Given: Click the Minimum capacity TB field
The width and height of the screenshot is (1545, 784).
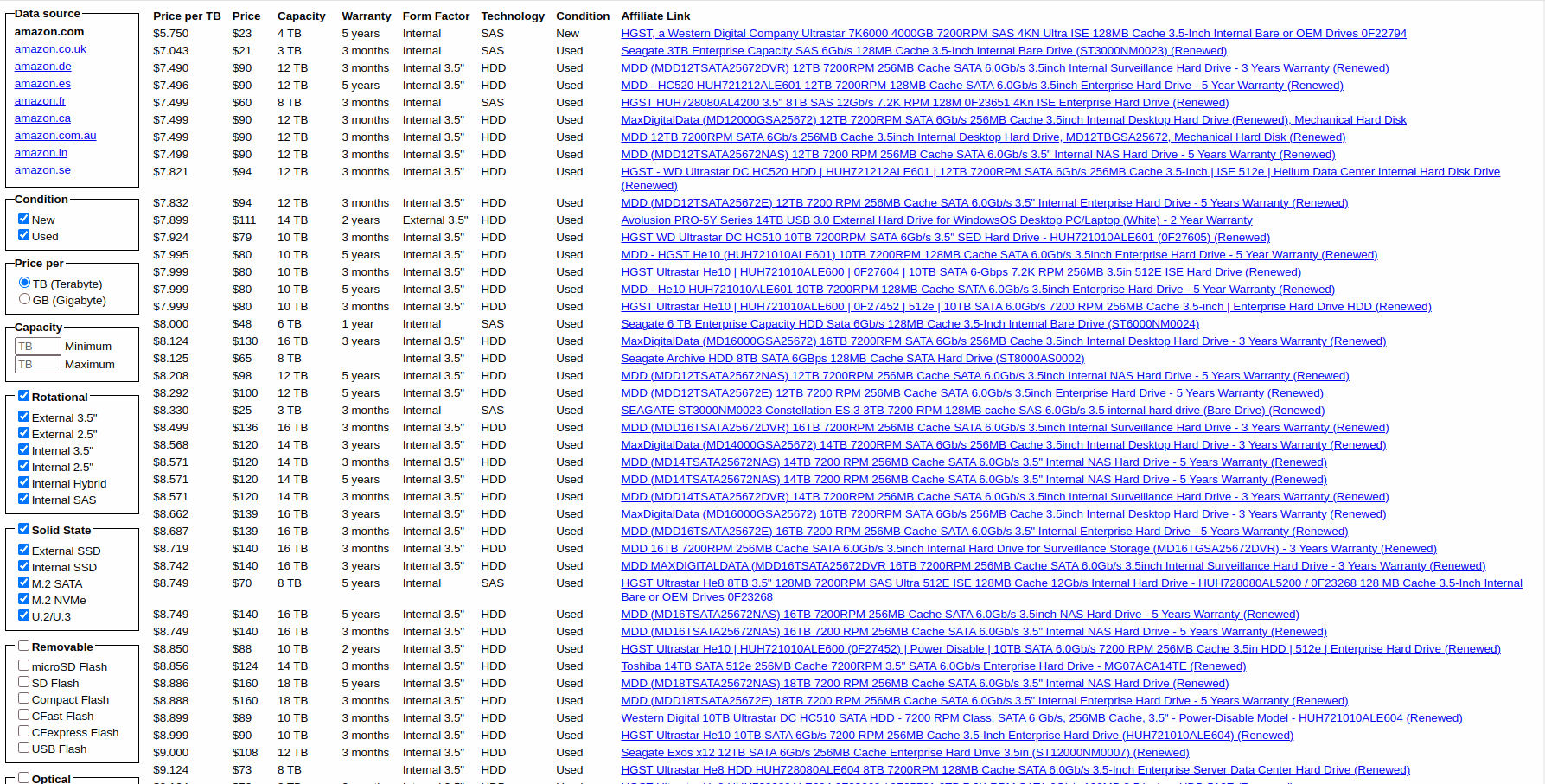Looking at the screenshot, I should [38, 346].
